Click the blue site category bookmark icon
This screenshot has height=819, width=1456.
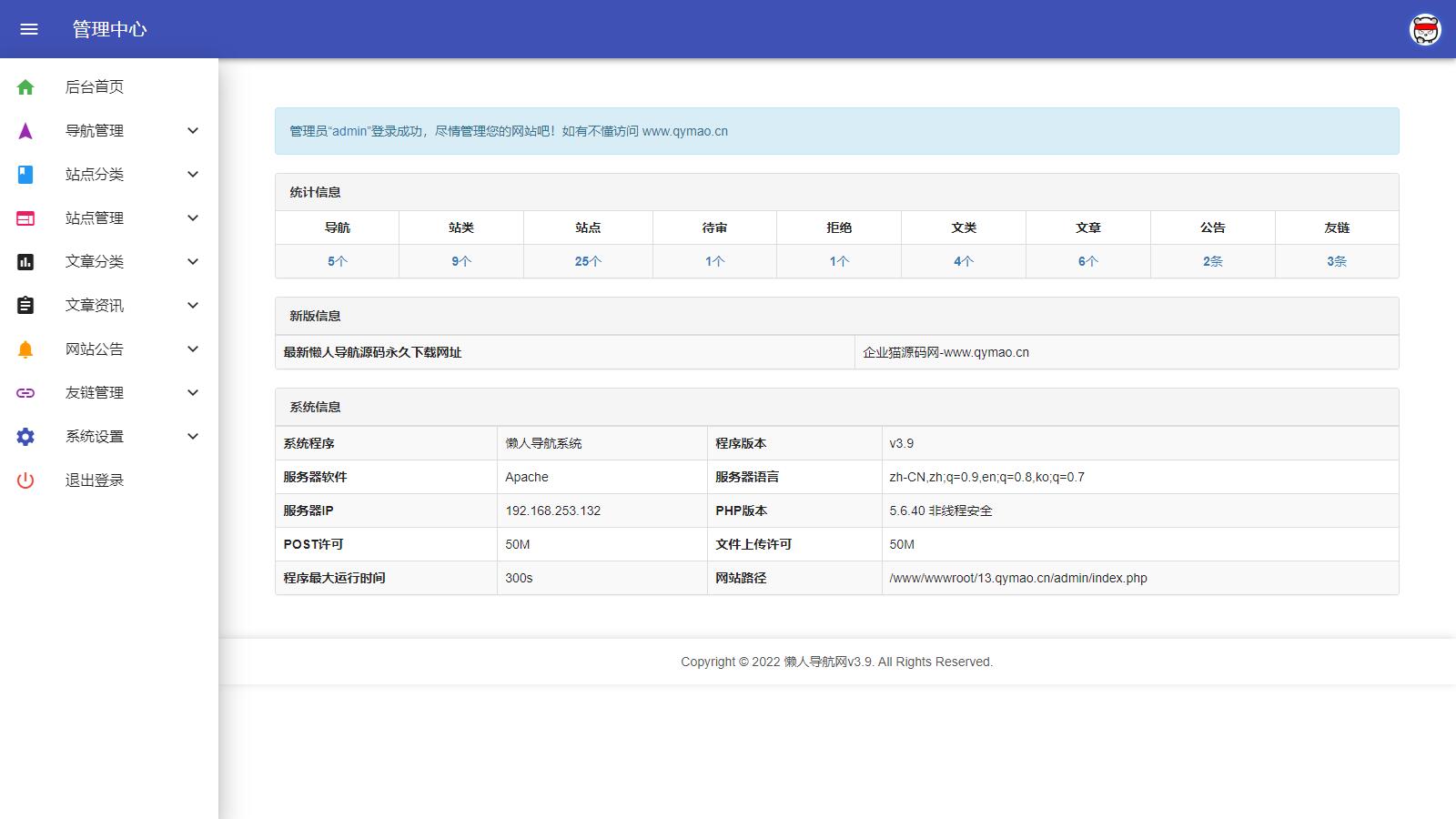coord(25,175)
